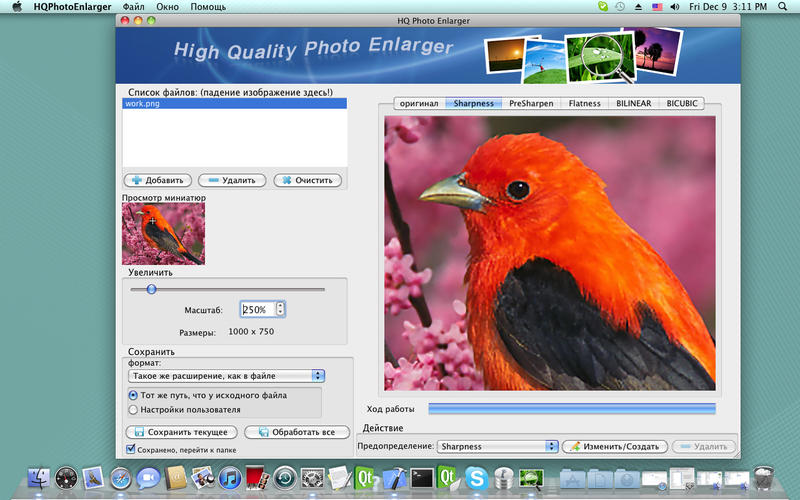The height and width of the screenshot is (500, 800).
Task: Toggle Сохранено, перейти к папке checkbox
Action: point(131,449)
